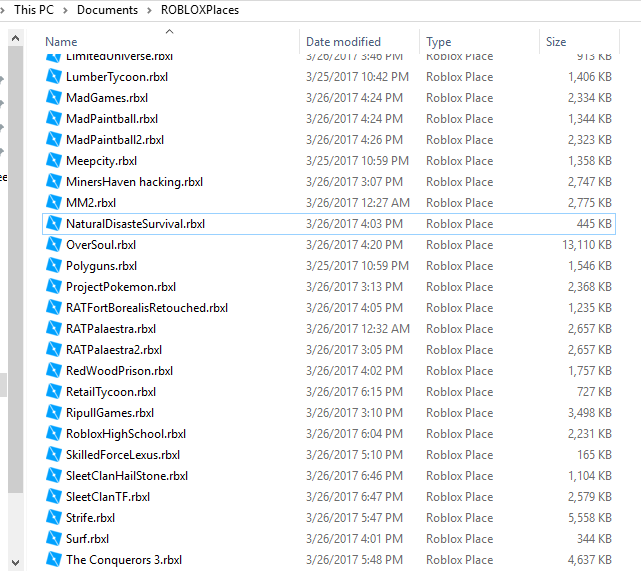Click the 165 KB size value
The width and height of the screenshot is (641, 575).
[594, 455]
